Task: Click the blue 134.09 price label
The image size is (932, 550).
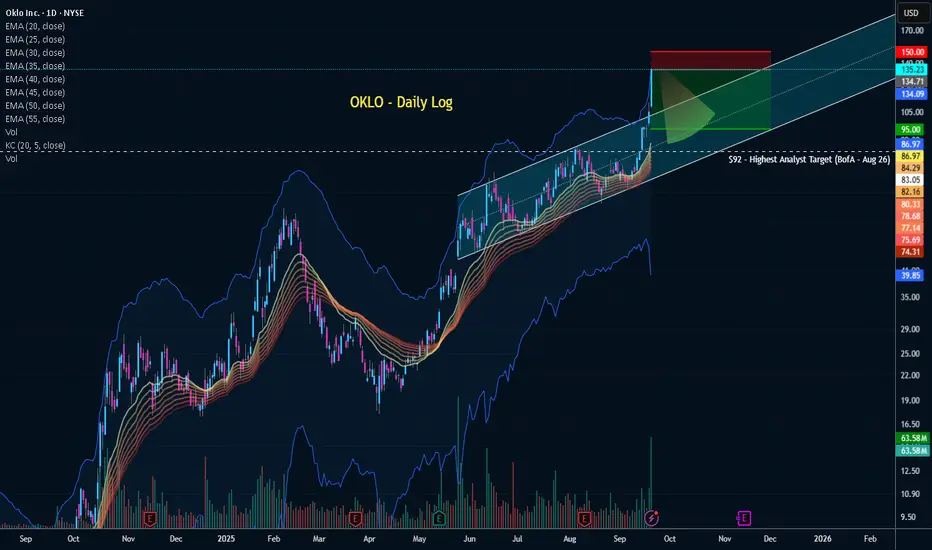Action: [912, 94]
